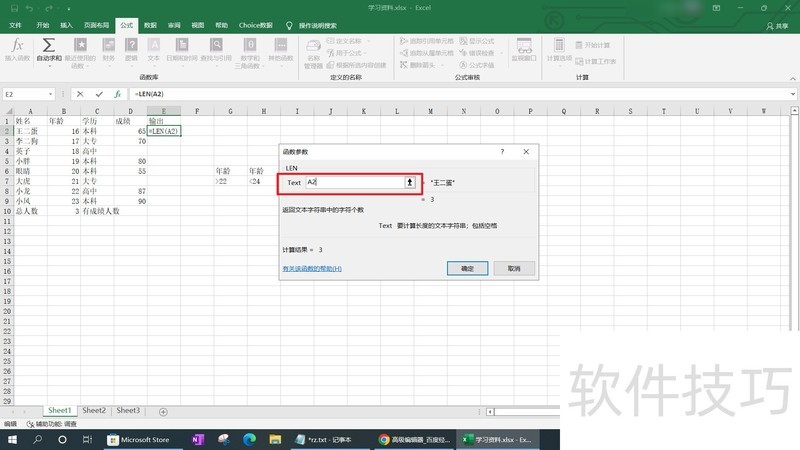Switch to the 数据 ribbon tab
Image resolution: width=800 pixels, height=450 pixels.
click(150, 25)
